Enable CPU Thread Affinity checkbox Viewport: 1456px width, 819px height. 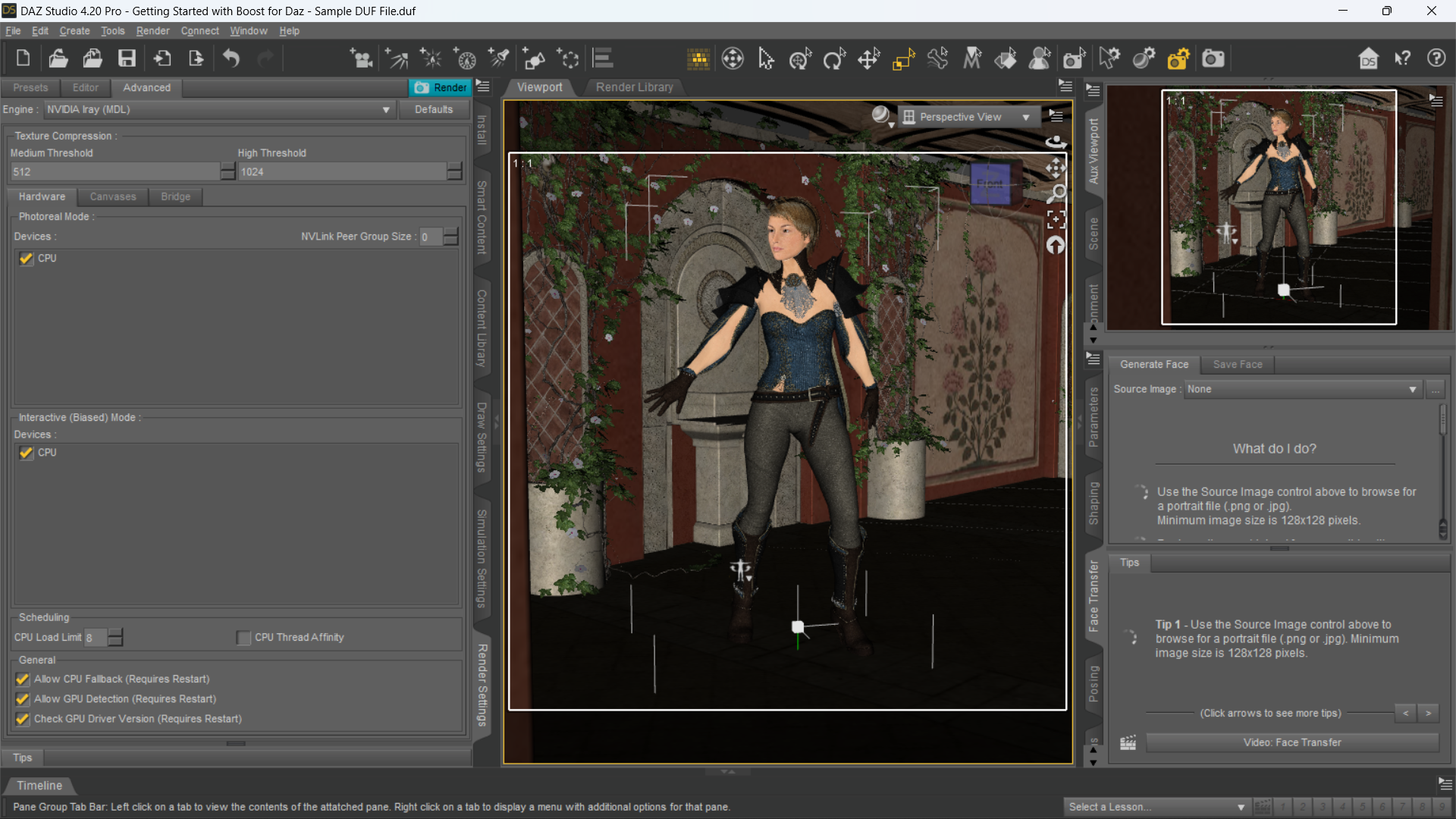pyautogui.click(x=243, y=638)
